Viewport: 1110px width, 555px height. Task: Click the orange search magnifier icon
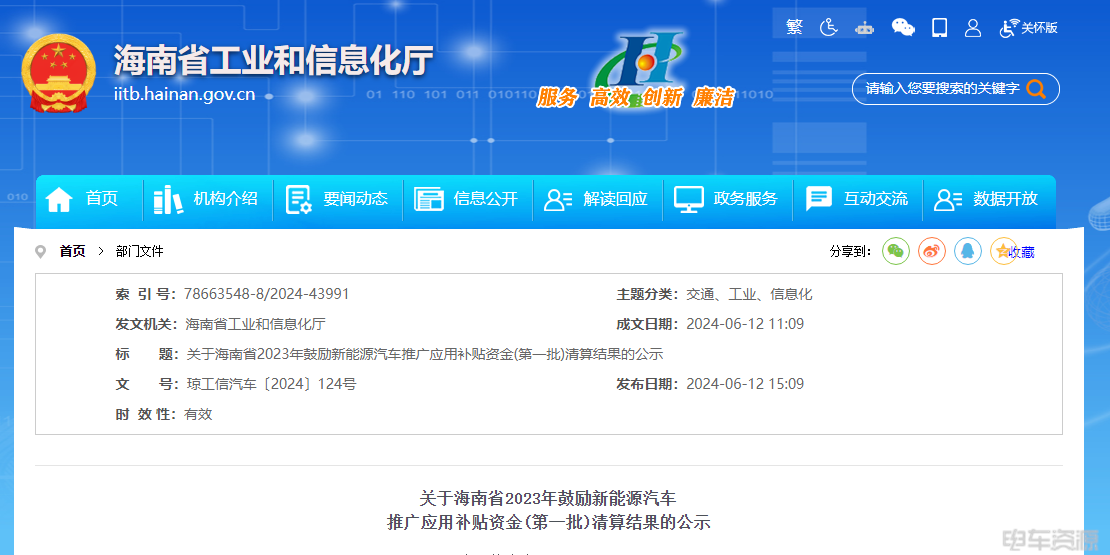tap(1036, 89)
